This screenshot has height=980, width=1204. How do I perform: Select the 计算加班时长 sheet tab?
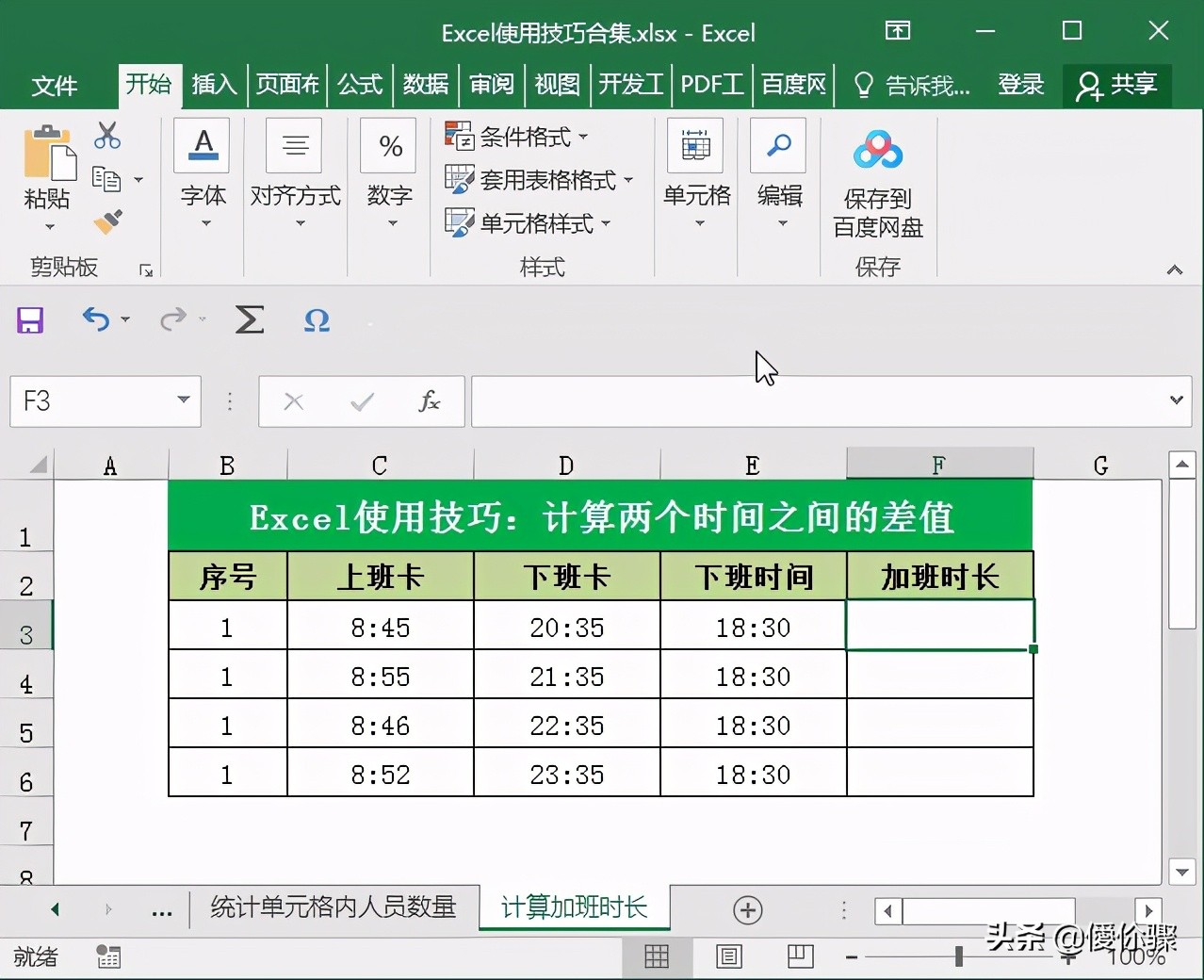point(575,907)
